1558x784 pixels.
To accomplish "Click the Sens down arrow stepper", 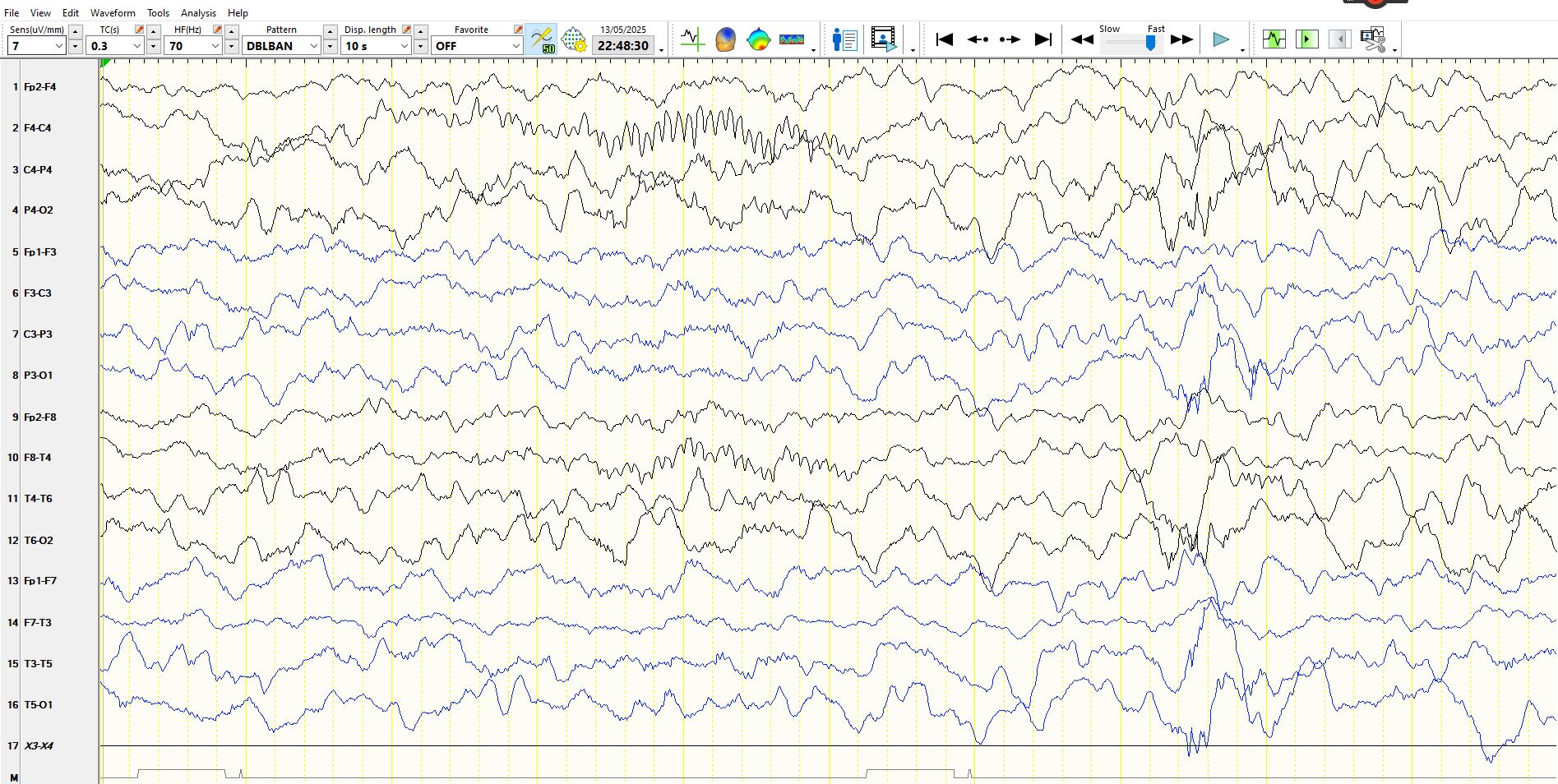I will point(76,47).
